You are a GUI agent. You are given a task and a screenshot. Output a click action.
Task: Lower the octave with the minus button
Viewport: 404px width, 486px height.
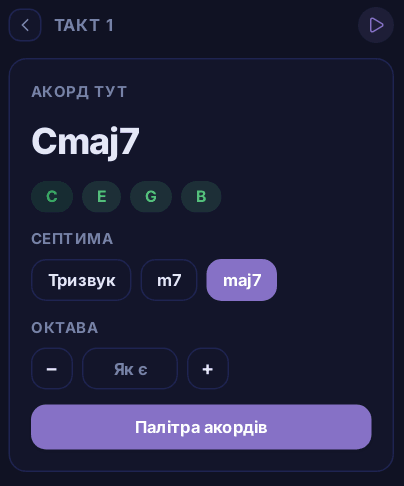pyautogui.click(x=52, y=369)
